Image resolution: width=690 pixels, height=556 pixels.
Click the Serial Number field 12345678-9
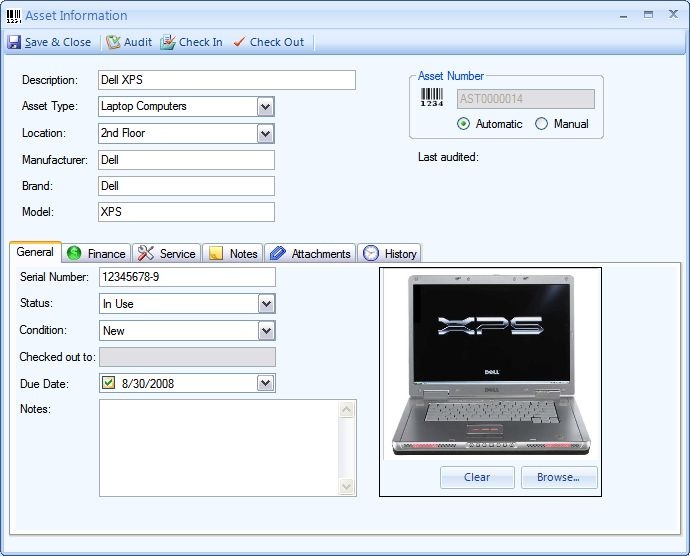click(x=187, y=277)
